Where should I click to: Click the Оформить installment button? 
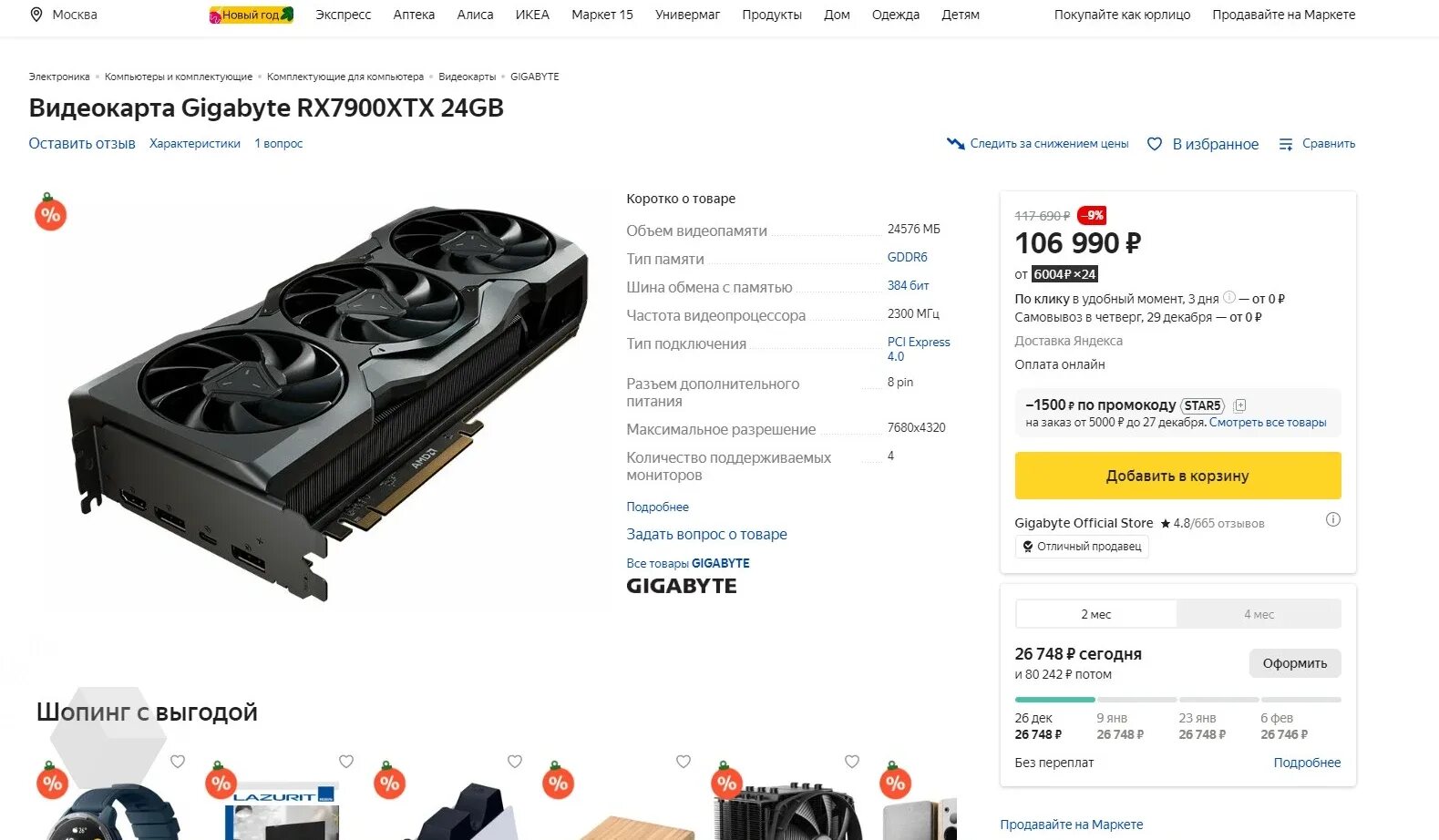pos(1294,663)
